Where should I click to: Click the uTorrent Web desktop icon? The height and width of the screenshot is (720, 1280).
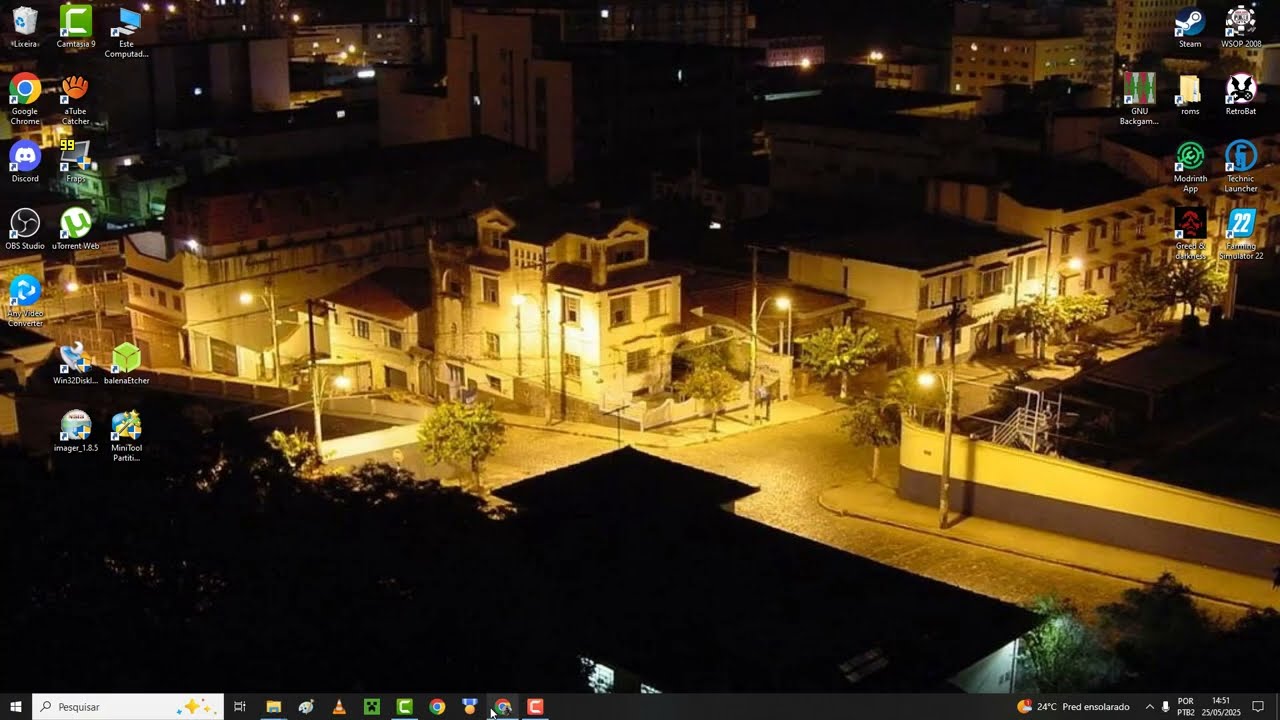[76, 229]
